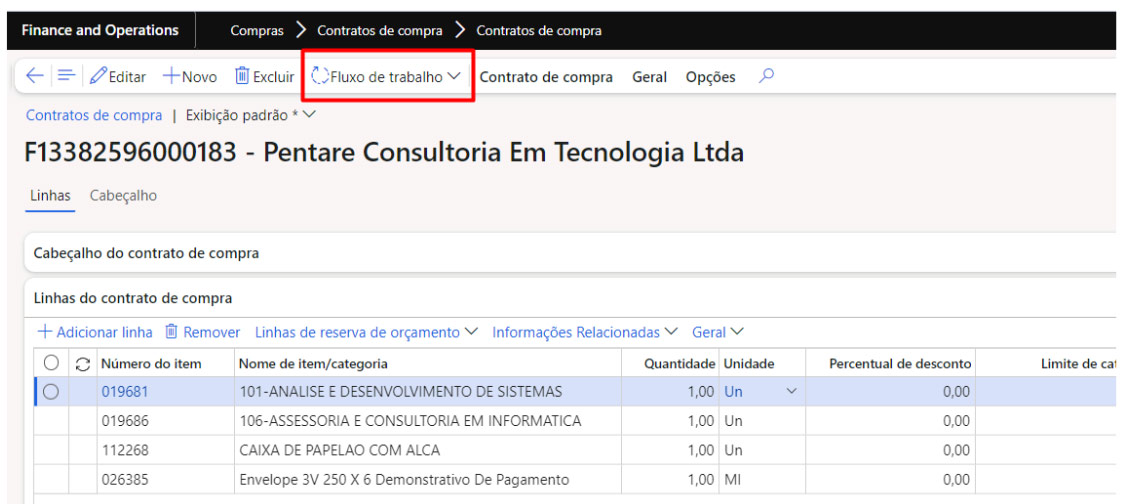Expand Linhas de reserva de orçamento menu
This screenshot has height=504, width=1128.
pyautogui.click(x=366, y=332)
